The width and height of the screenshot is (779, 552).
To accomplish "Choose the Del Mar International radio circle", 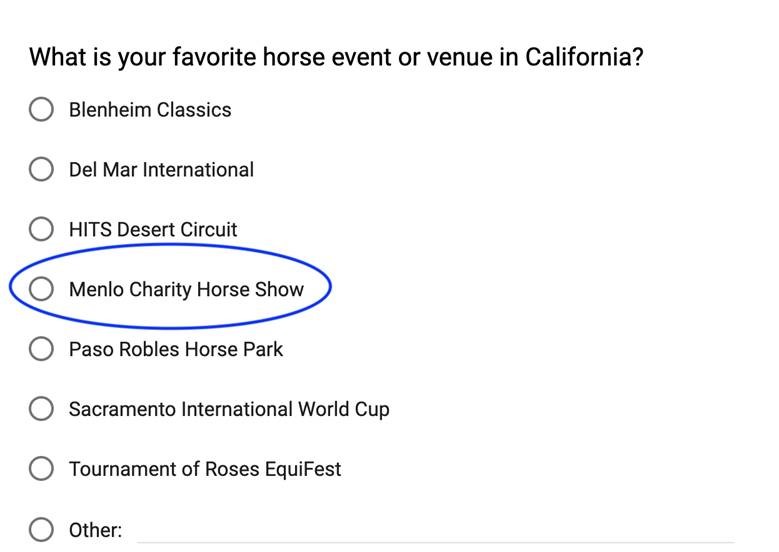I will (41, 170).
